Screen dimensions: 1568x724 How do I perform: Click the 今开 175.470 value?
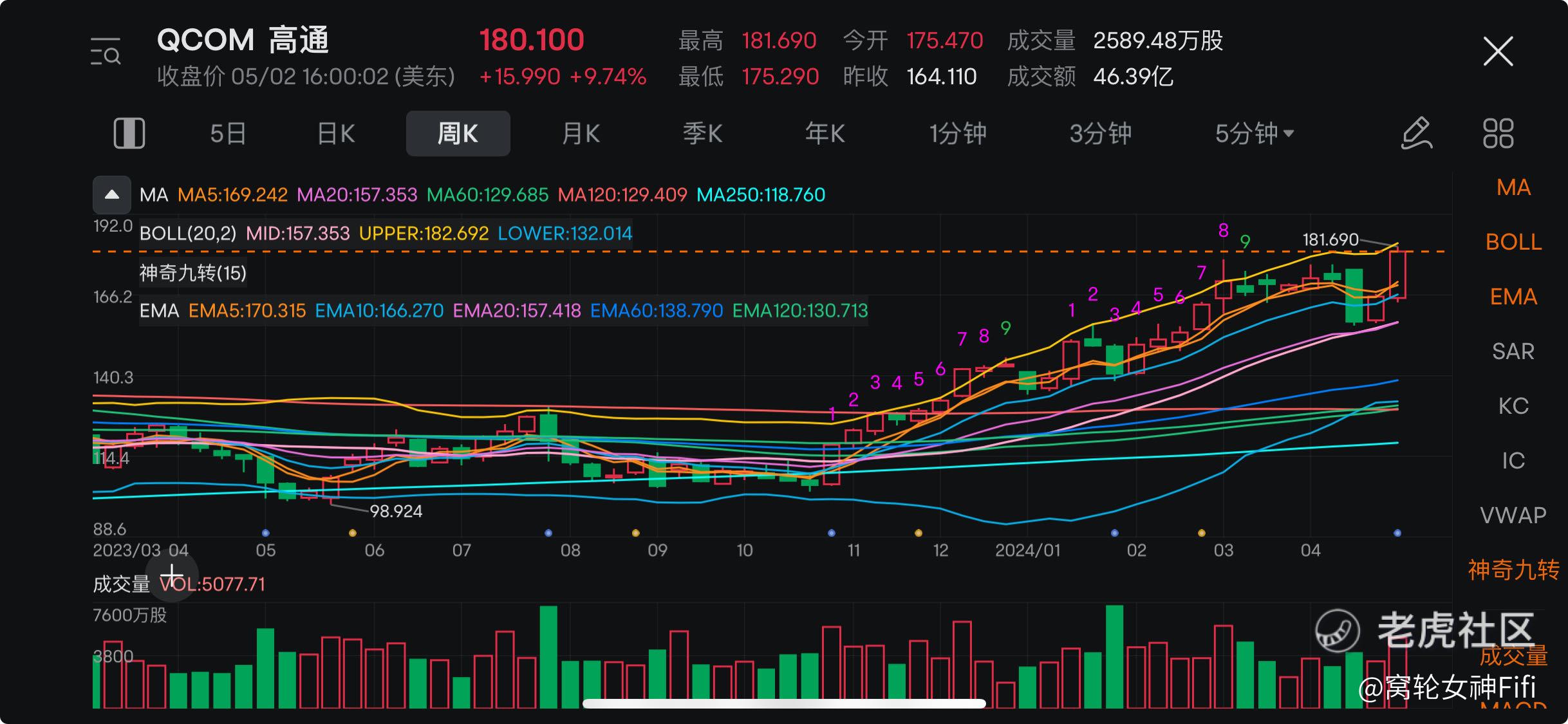click(x=913, y=41)
